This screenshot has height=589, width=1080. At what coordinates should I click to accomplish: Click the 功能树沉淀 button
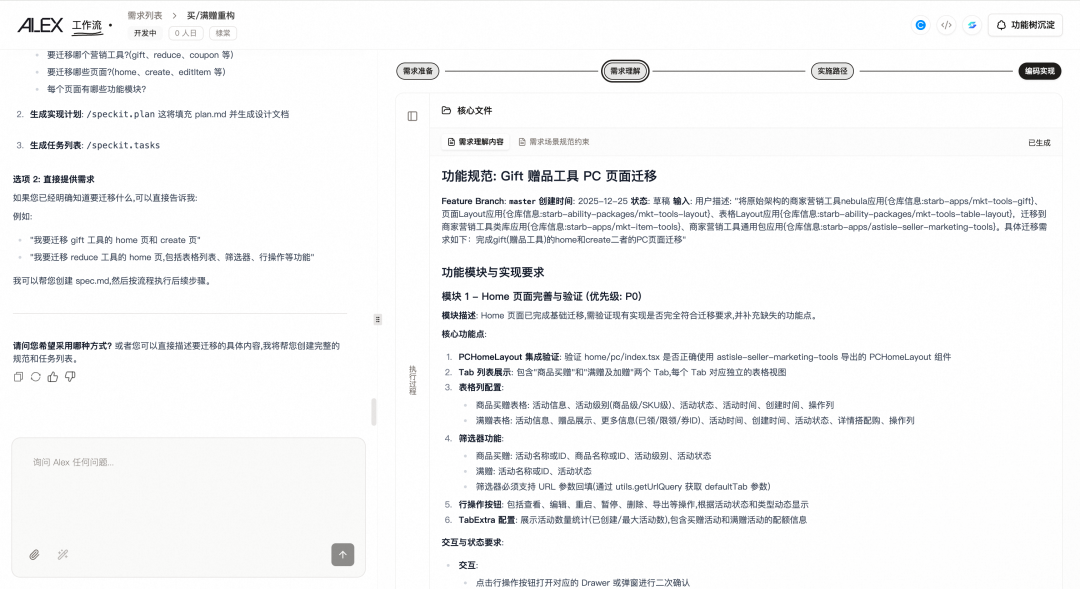(1024, 25)
